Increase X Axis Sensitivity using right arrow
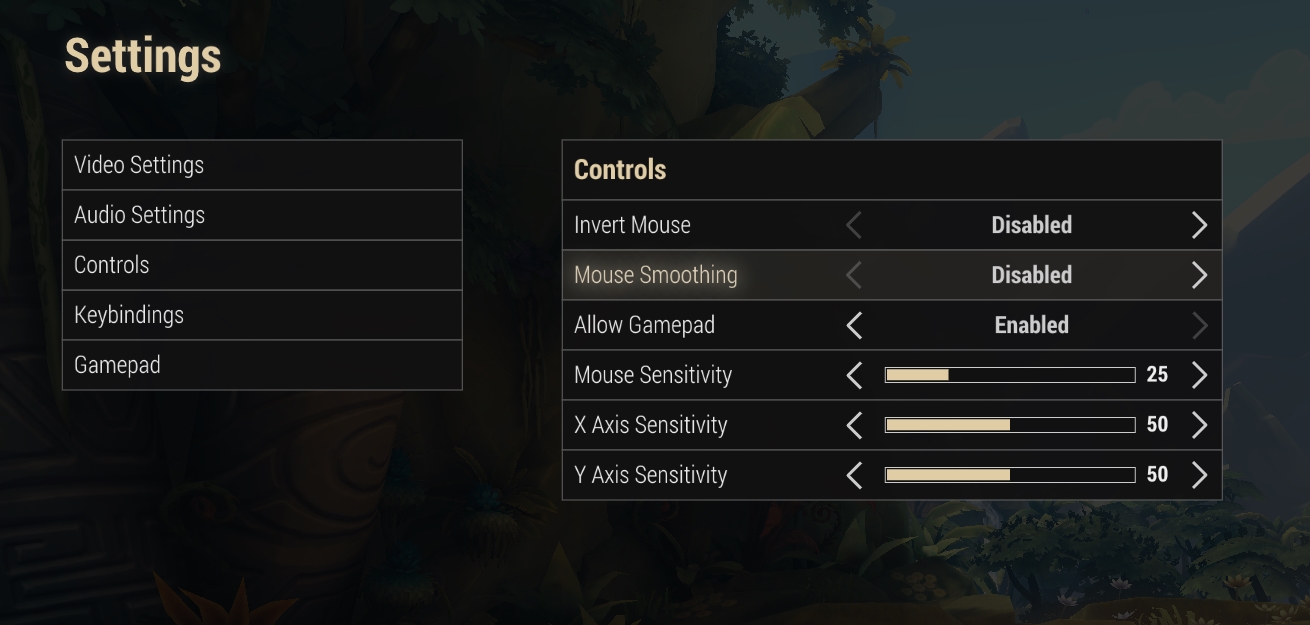1310x625 pixels. 1199,425
